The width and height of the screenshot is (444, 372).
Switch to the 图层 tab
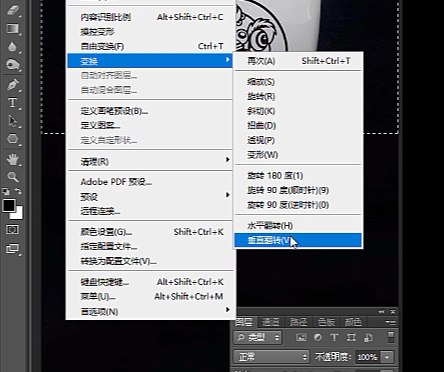click(244, 322)
